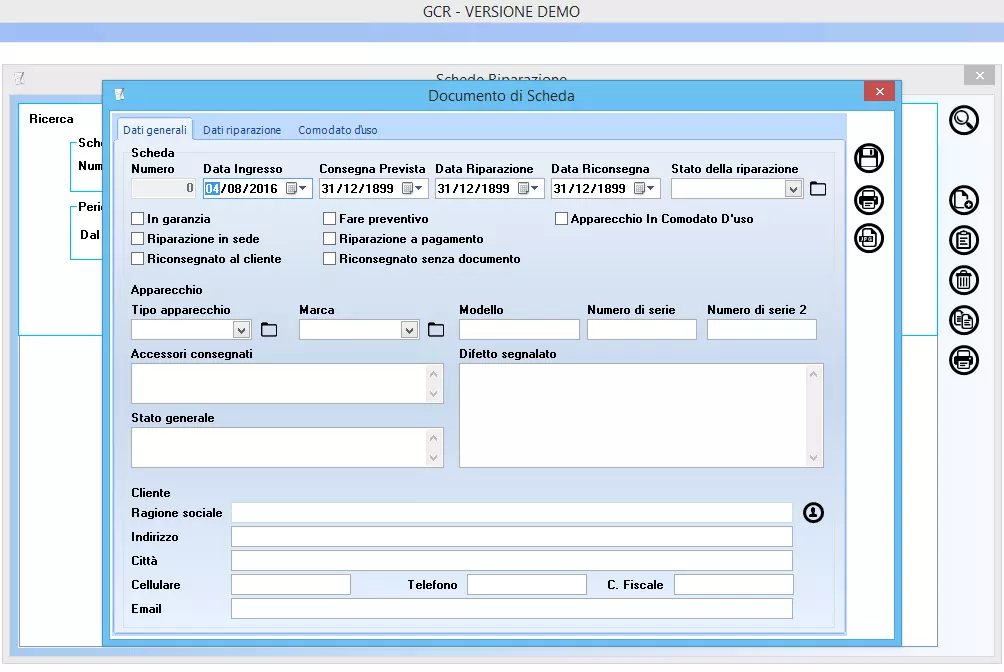
Task: Click the duplicate document icon in Schede Riparazione
Action: coord(964,320)
